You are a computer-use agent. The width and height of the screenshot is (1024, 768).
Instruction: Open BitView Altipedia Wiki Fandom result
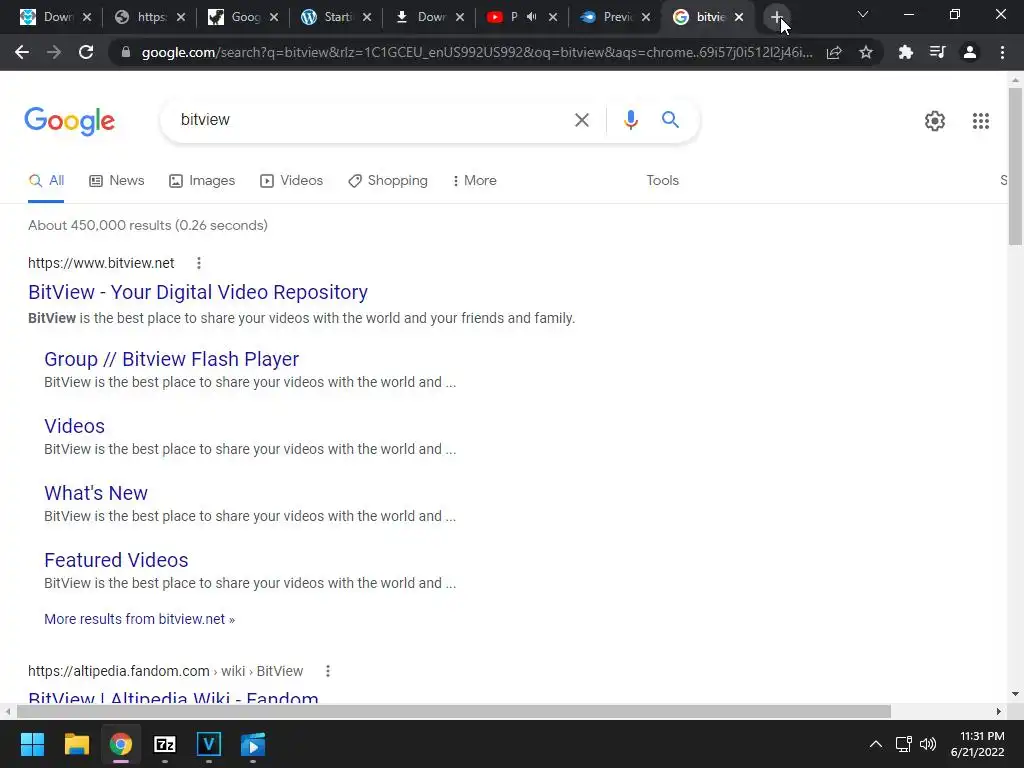pos(173,696)
